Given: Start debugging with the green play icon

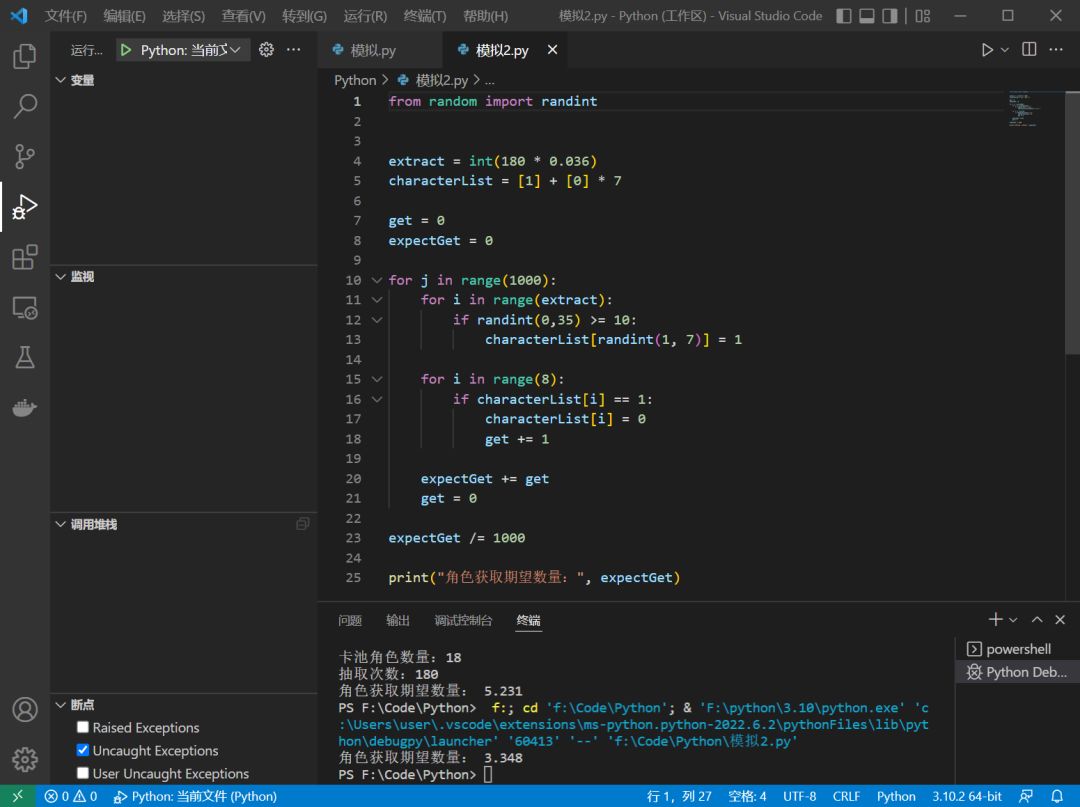Looking at the screenshot, I should (x=125, y=50).
